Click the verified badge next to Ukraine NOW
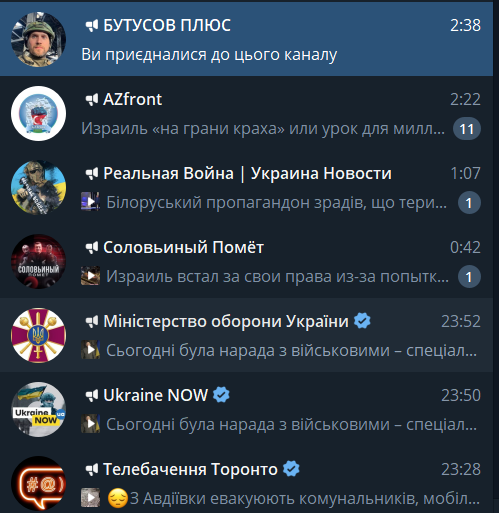499x513 pixels. 221,395
